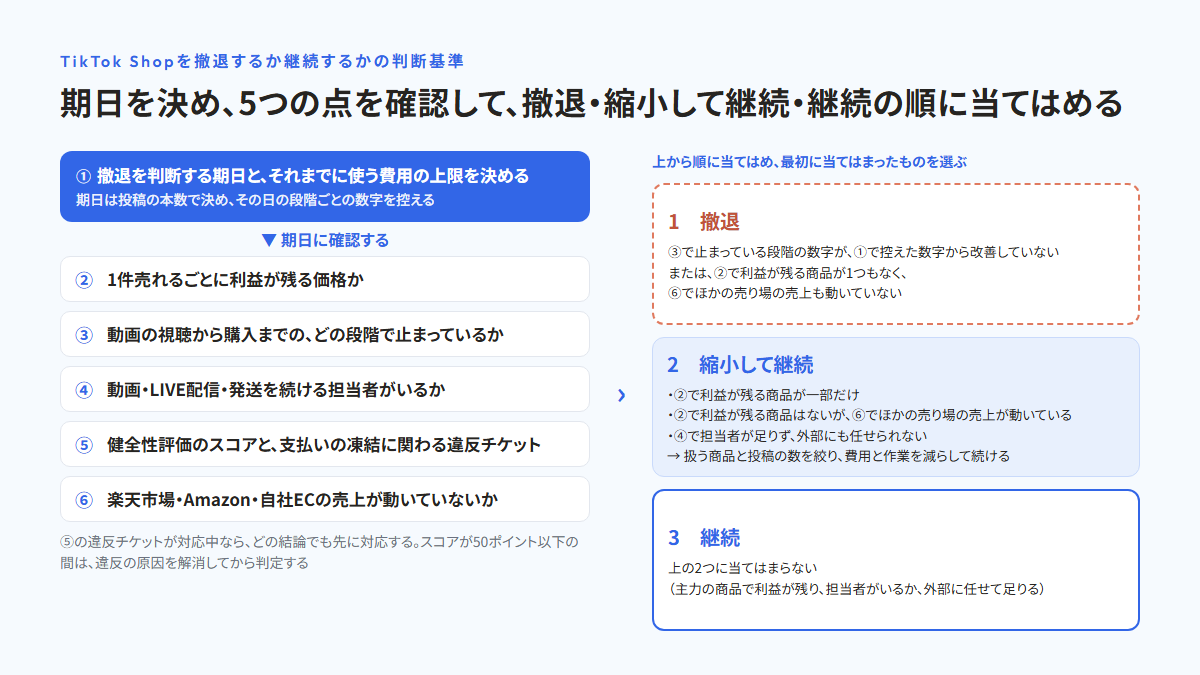Viewport: 1200px width, 675px height.
Task: Click the main headline starting '期日を決め、5つの点を確認して'
Action: coord(591,104)
